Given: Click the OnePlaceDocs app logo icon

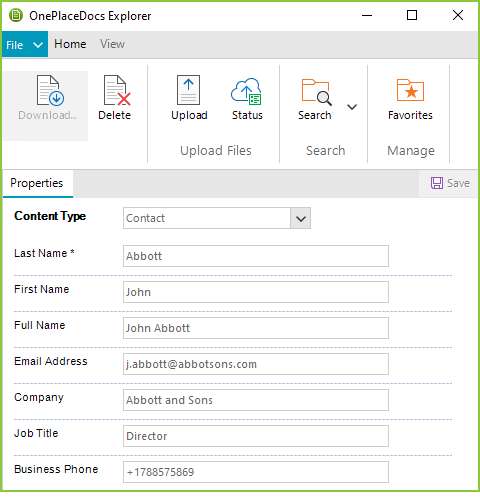Looking at the screenshot, I should [x=16, y=15].
